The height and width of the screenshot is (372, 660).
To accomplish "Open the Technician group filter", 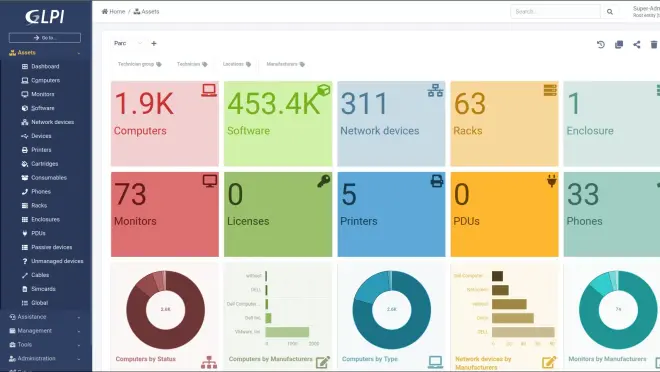I will [139, 64].
